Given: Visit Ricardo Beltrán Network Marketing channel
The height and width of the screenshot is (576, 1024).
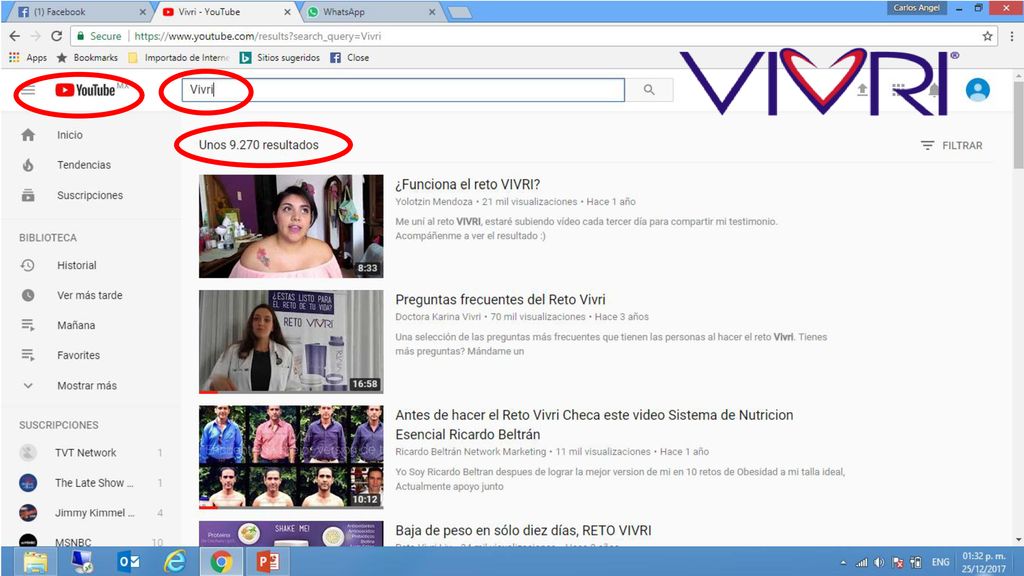Looking at the screenshot, I should pyautogui.click(x=470, y=451).
